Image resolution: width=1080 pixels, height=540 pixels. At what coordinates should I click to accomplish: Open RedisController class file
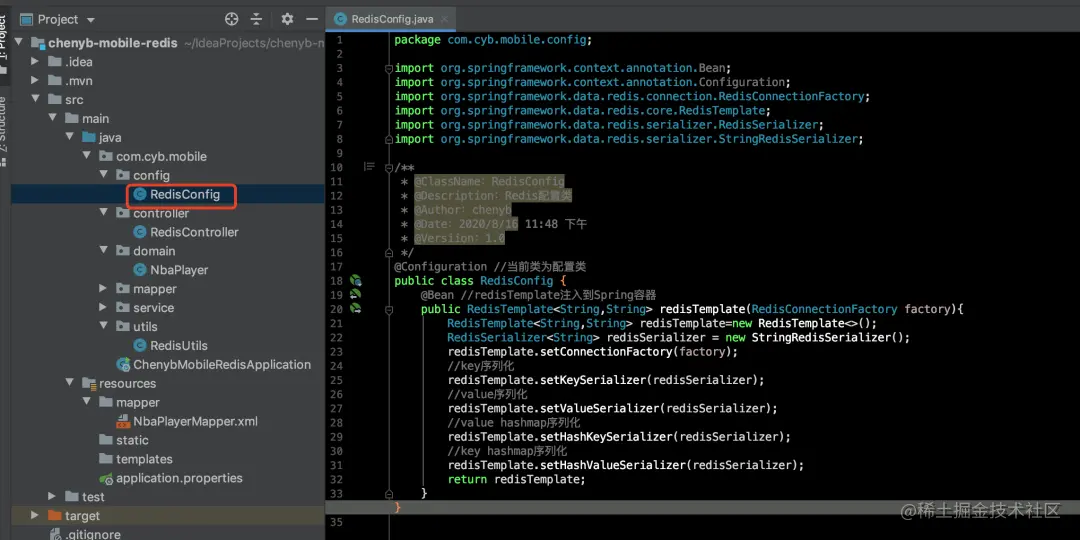click(194, 232)
